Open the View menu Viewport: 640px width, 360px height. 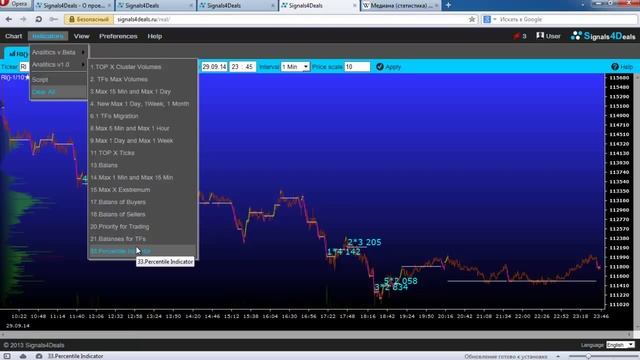coord(82,36)
